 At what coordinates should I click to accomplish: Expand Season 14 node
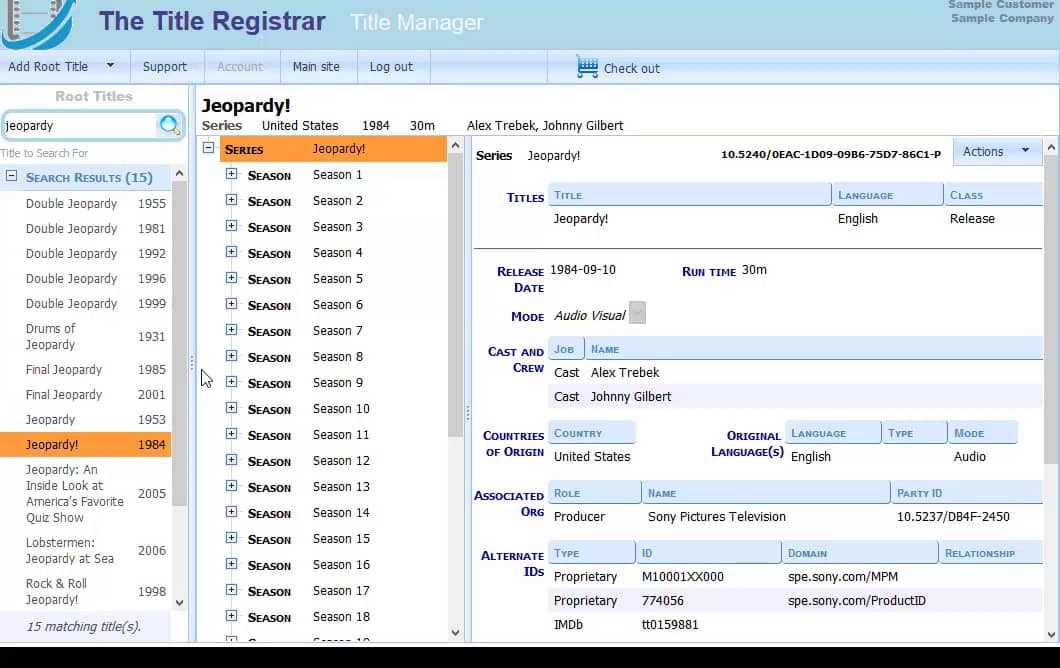(x=231, y=512)
